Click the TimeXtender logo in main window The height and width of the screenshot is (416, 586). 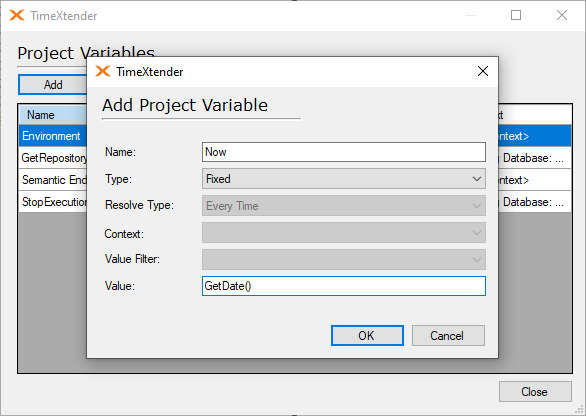click(x=17, y=15)
